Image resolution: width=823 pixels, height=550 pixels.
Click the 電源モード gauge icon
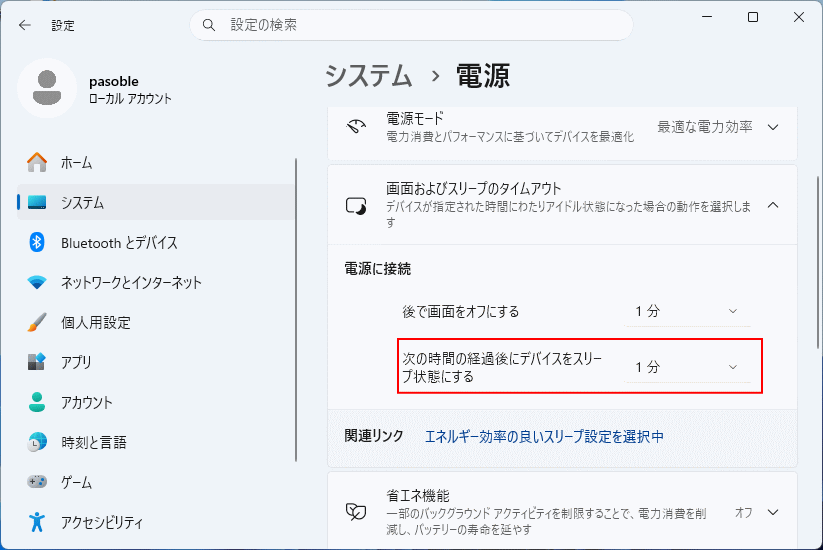(x=356, y=127)
